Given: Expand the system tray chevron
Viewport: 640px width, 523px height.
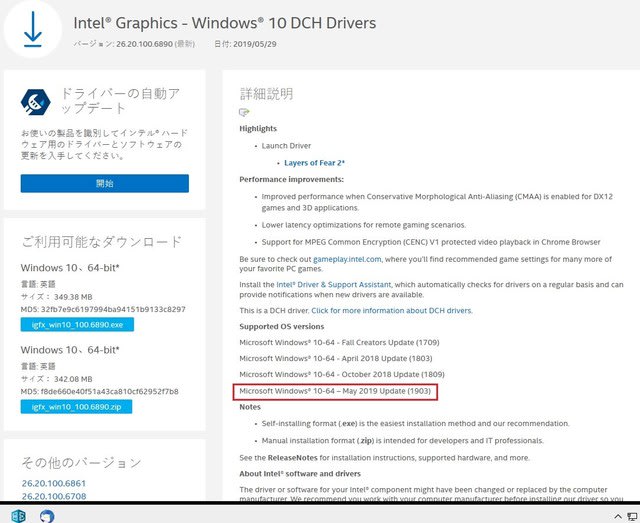Looking at the screenshot, I should coord(618,516).
